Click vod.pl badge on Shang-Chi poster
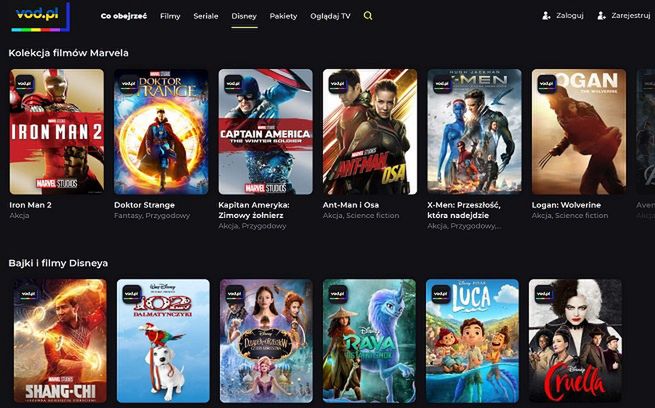This screenshot has width=655, height=408. (x=29, y=294)
